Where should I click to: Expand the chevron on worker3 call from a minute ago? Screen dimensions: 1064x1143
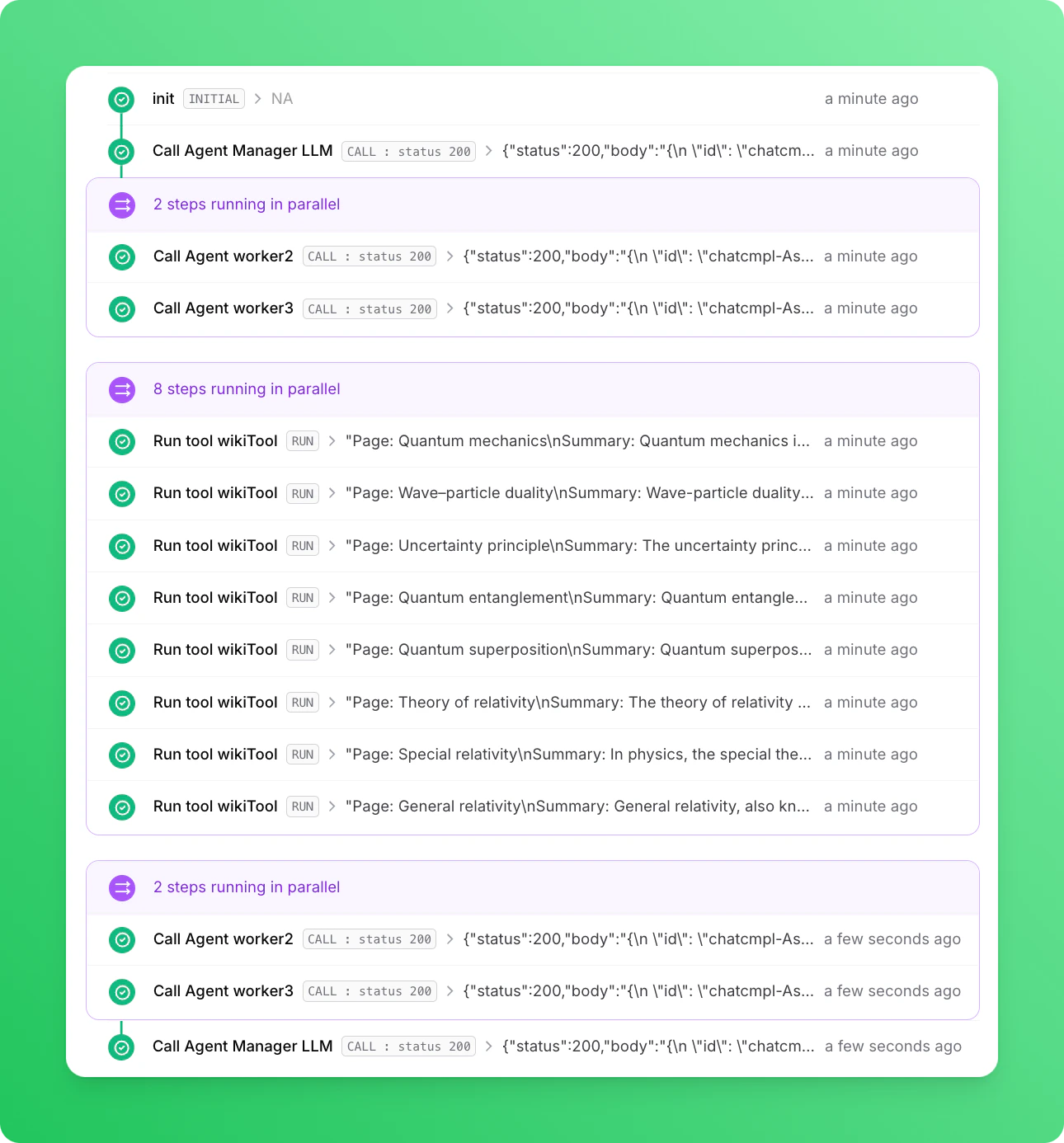click(x=450, y=308)
